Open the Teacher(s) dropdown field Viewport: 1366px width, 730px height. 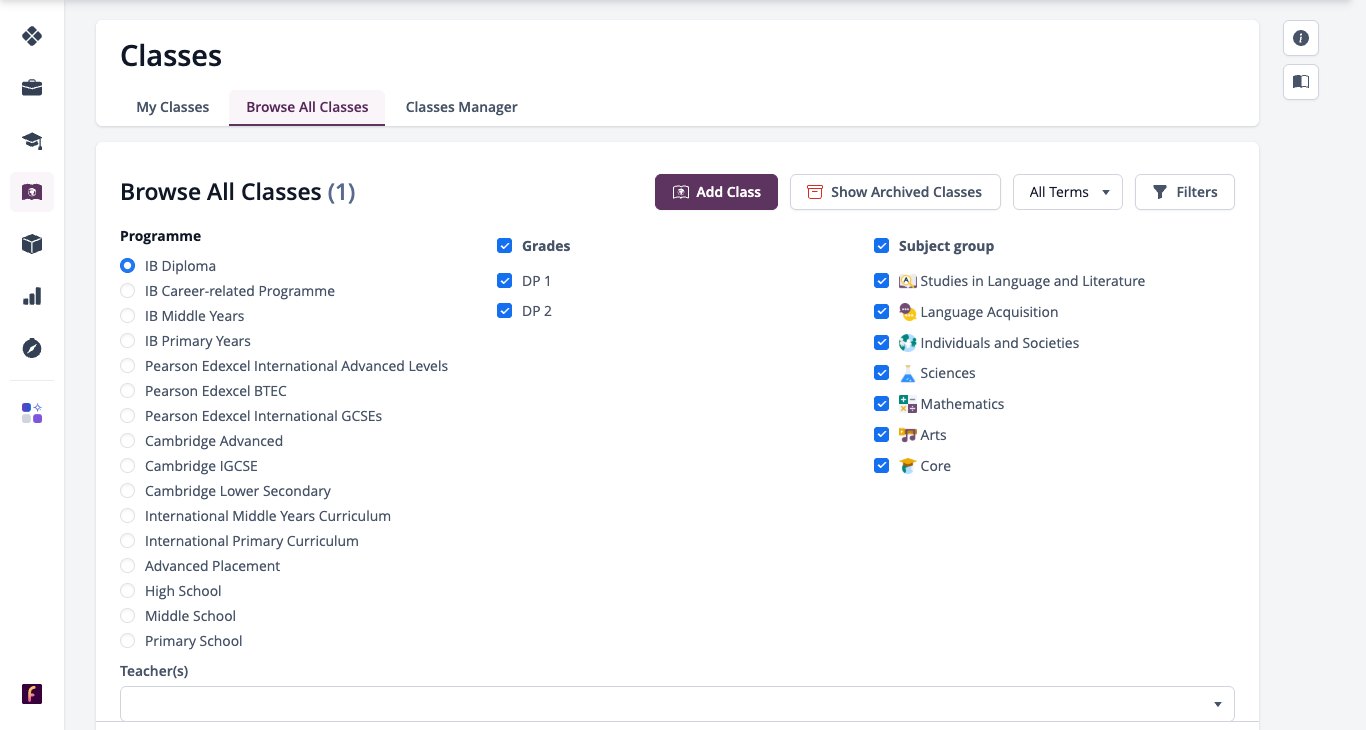tap(677, 704)
